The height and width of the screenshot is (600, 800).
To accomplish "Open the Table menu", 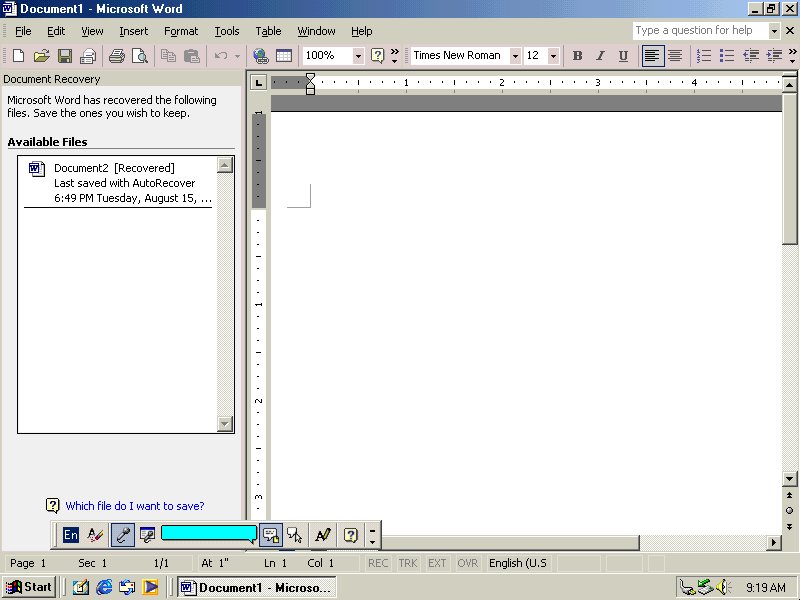I will (x=268, y=31).
